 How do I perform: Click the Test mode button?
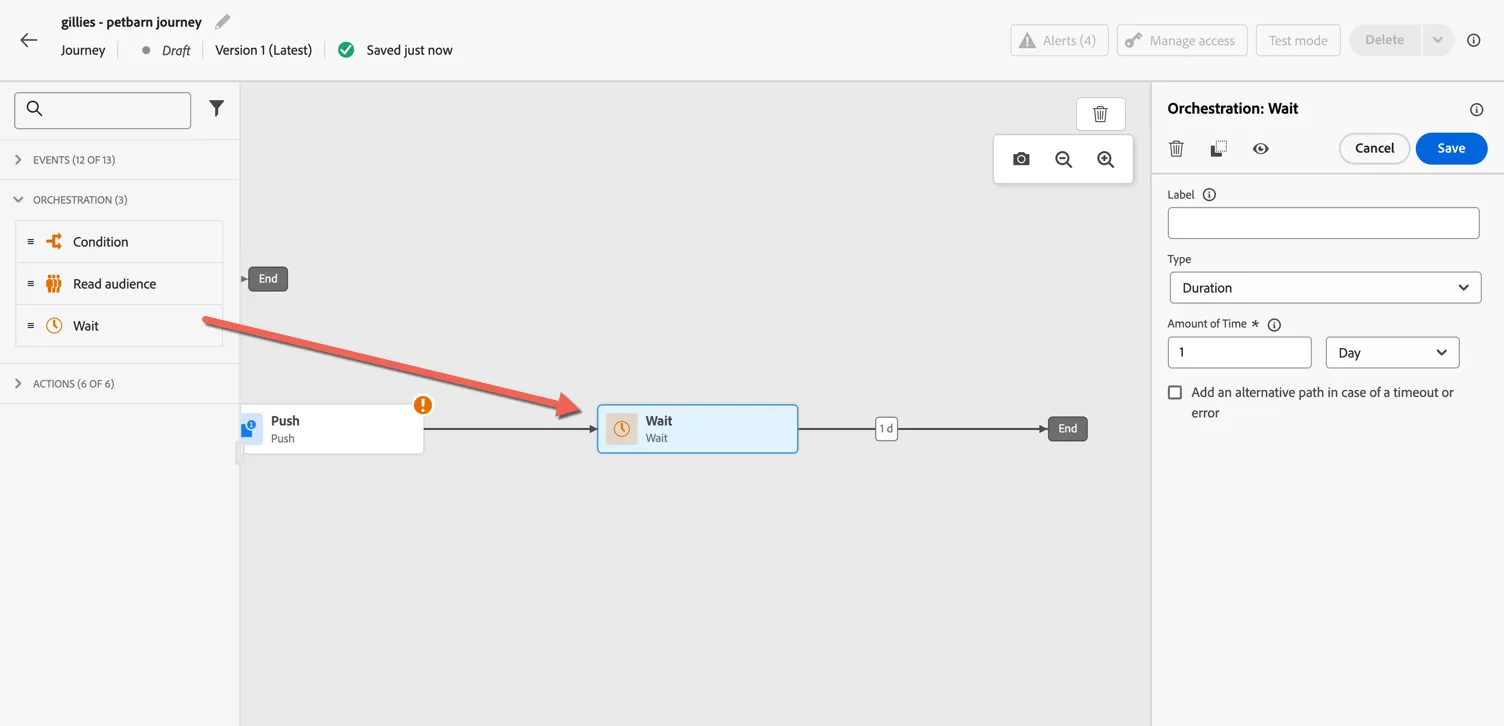tap(1298, 40)
